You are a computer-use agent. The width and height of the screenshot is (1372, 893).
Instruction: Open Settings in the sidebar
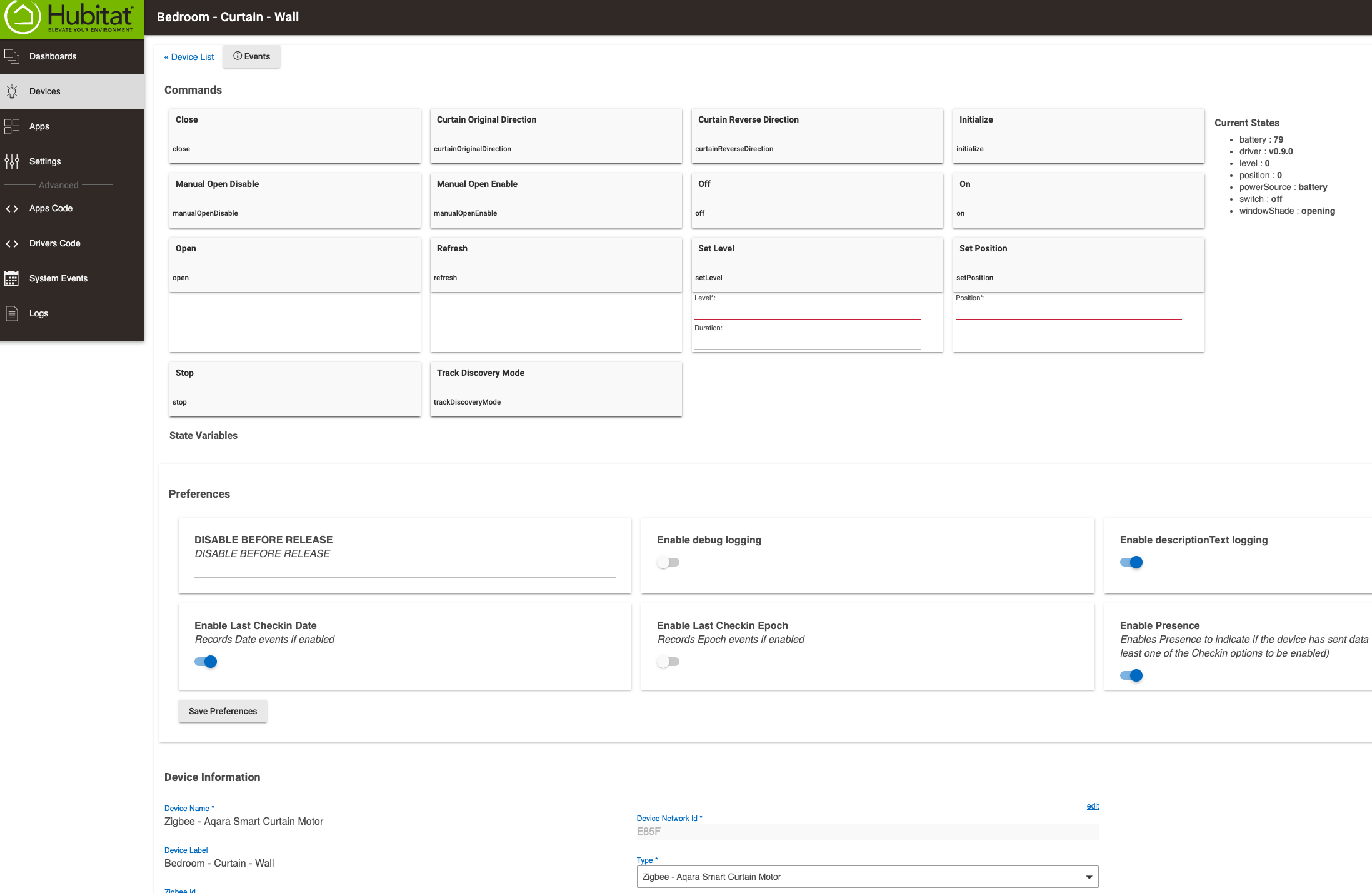coord(72,161)
